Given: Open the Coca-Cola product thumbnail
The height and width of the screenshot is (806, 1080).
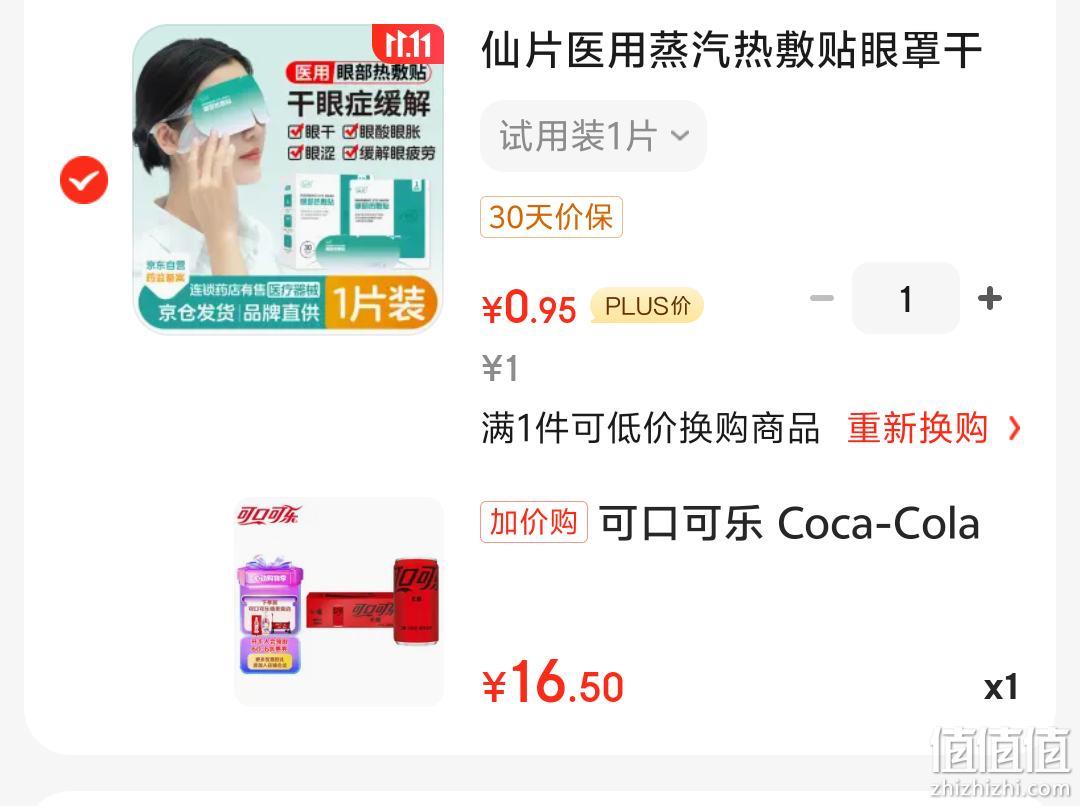Looking at the screenshot, I should pos(339,601).
